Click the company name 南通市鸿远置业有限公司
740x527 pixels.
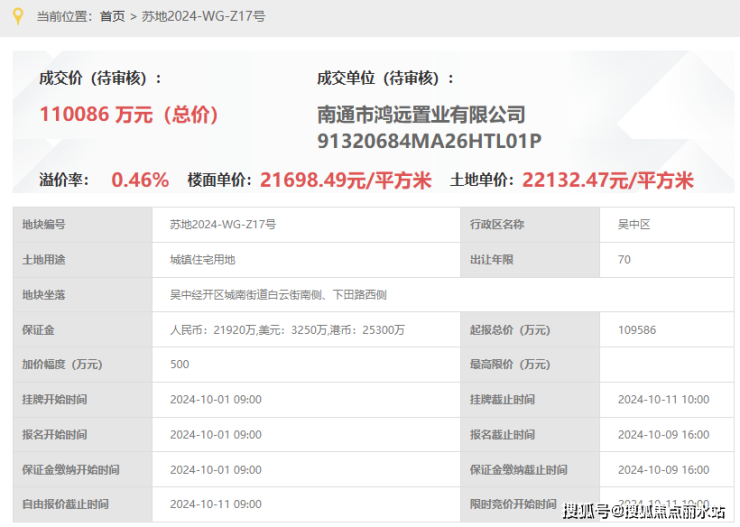tap(421, 115)
